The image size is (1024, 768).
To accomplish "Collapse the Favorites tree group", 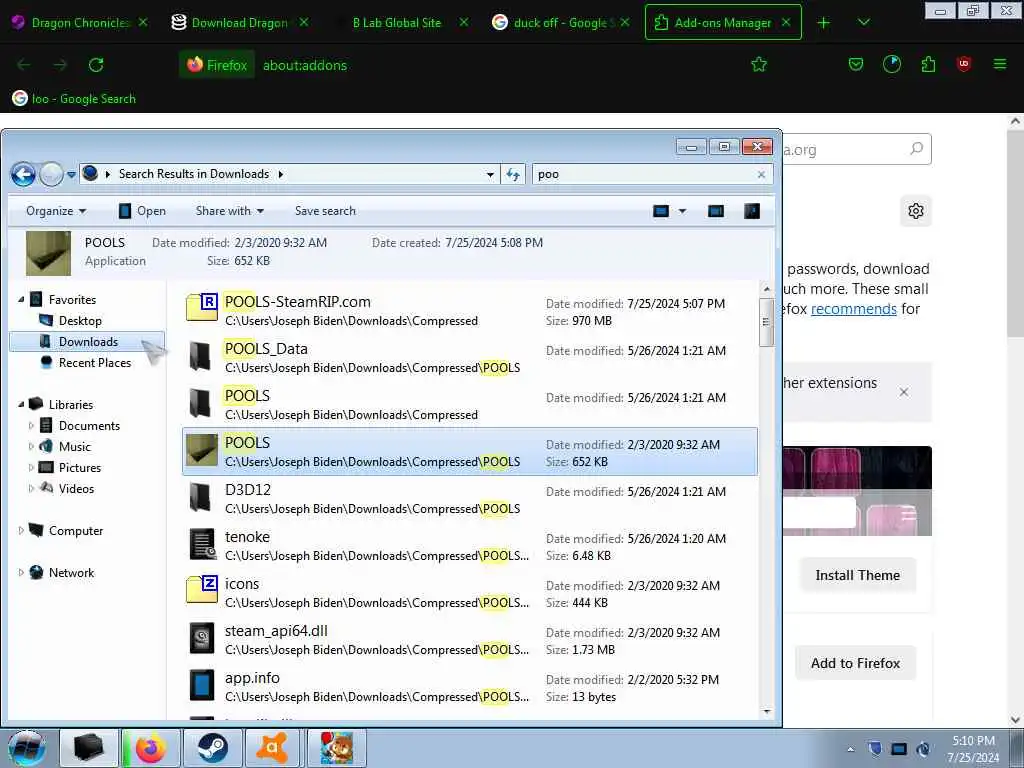I will 22,300.
